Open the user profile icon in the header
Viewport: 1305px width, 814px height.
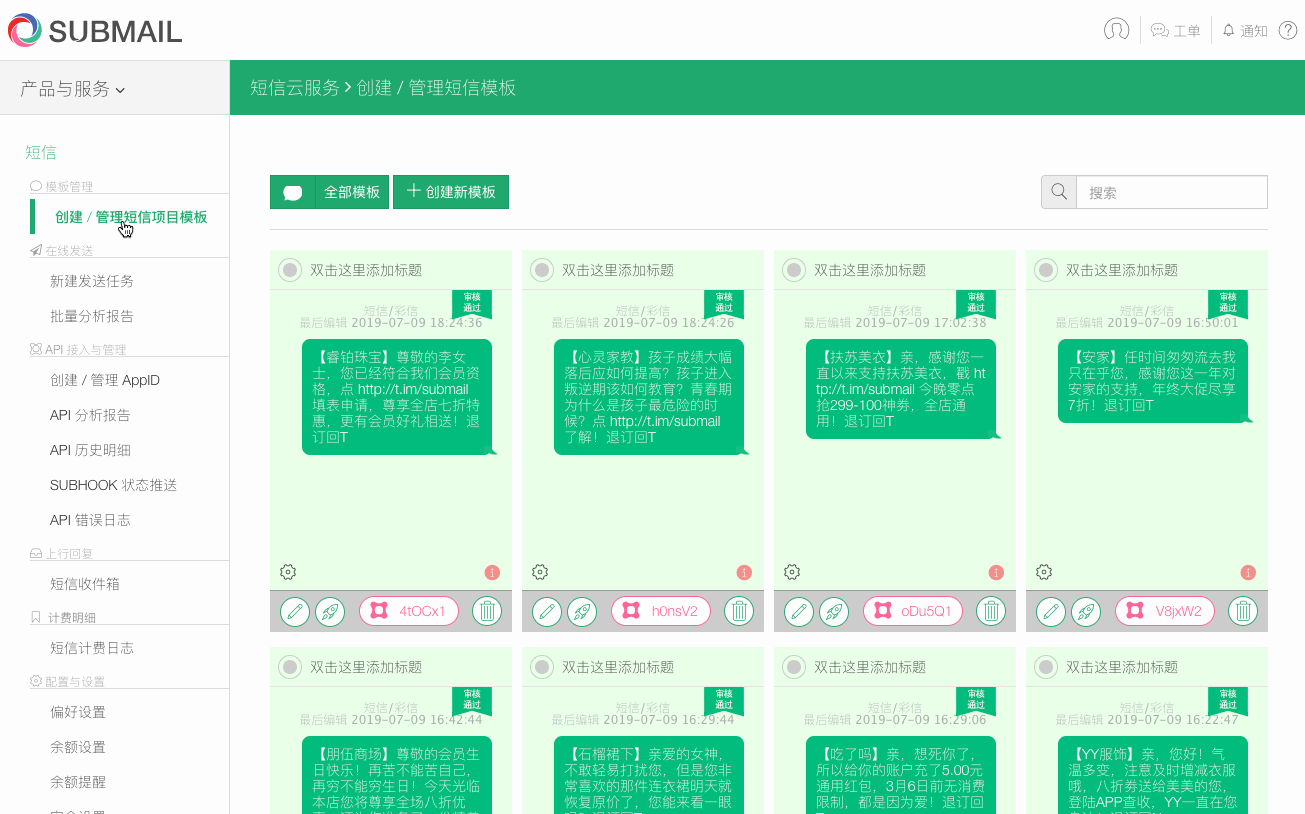coord(1116,29)
